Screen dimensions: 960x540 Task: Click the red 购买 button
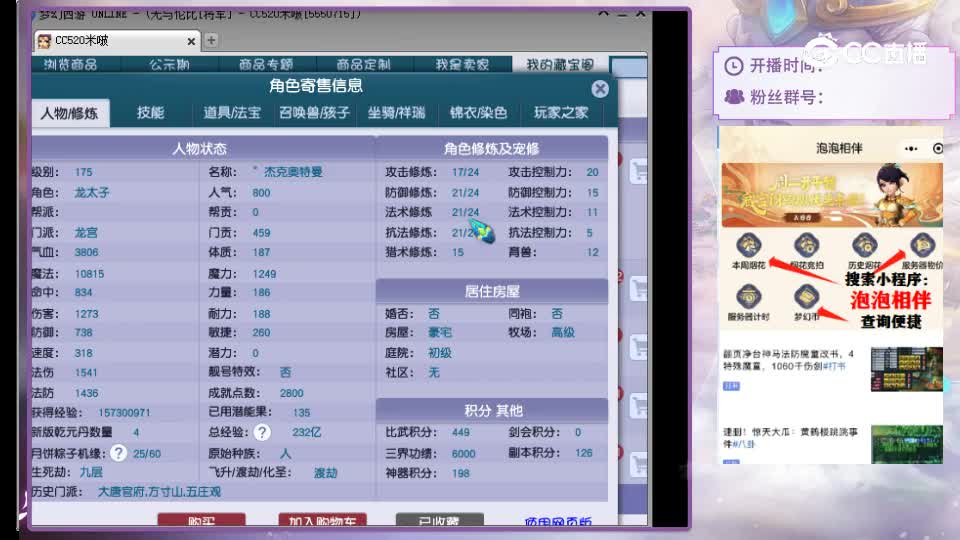pyautogui.click(x=201, y=520)
